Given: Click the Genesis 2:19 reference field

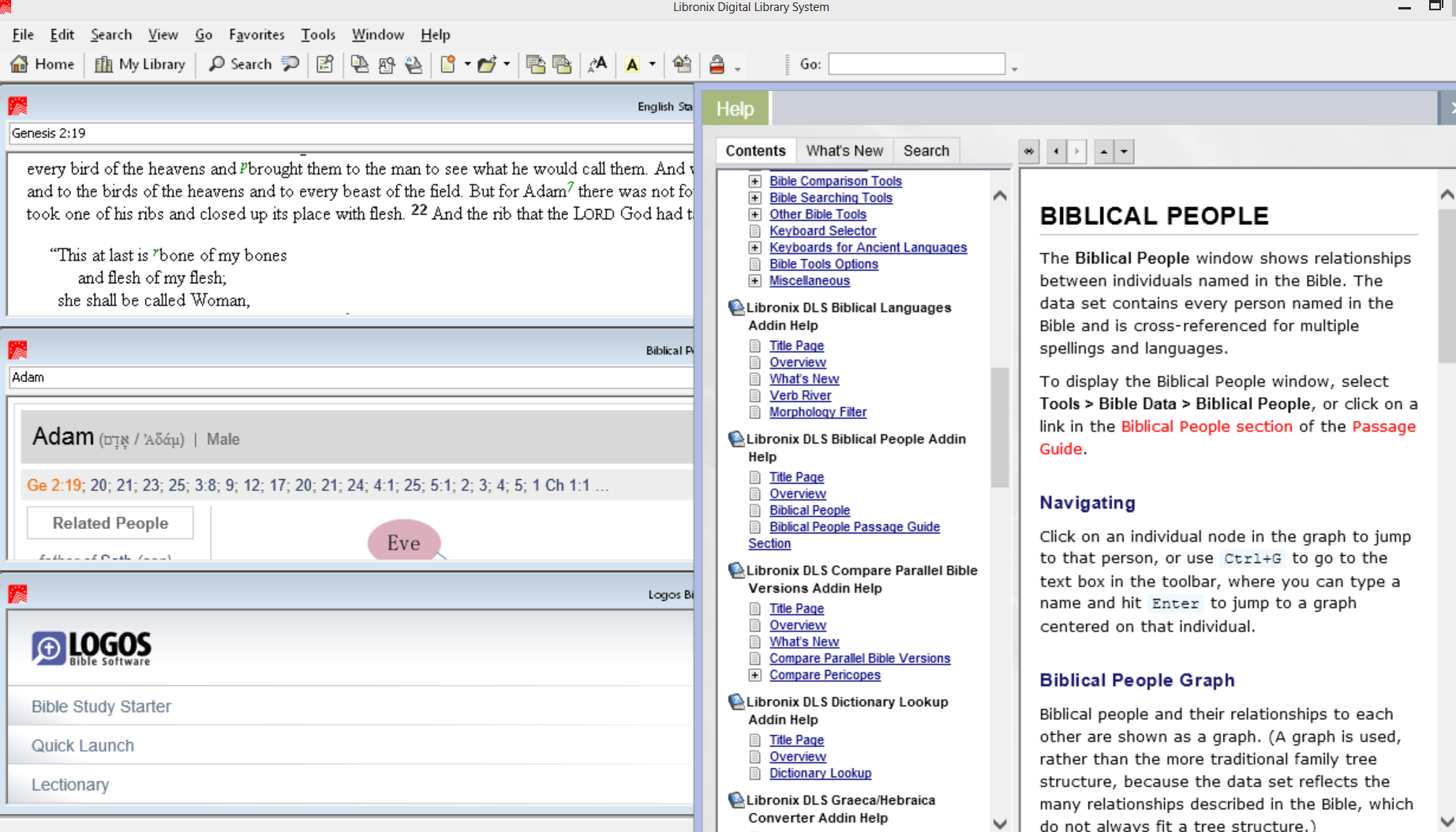Looking at the screenshot, I should 347,133.
